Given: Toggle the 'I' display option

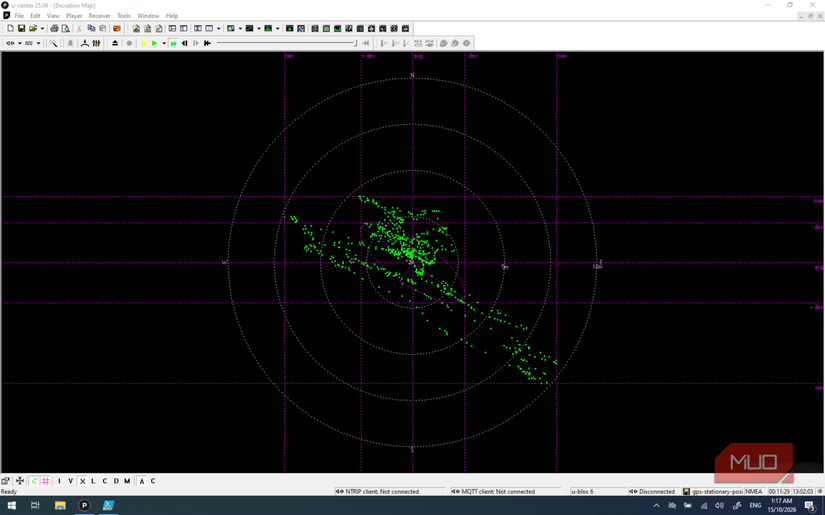Looking at the screenshot, I should point(59,481).
